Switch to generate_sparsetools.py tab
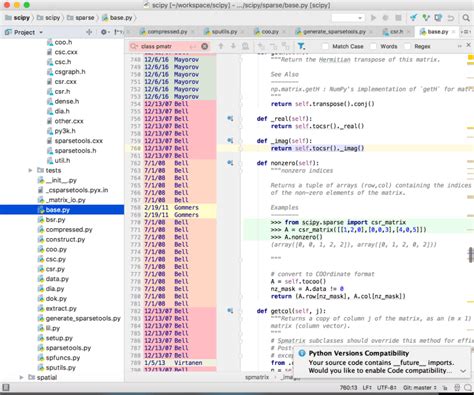The height and width of the screenshot is (395, 474). pyautogui.click(x=334, y=32)
